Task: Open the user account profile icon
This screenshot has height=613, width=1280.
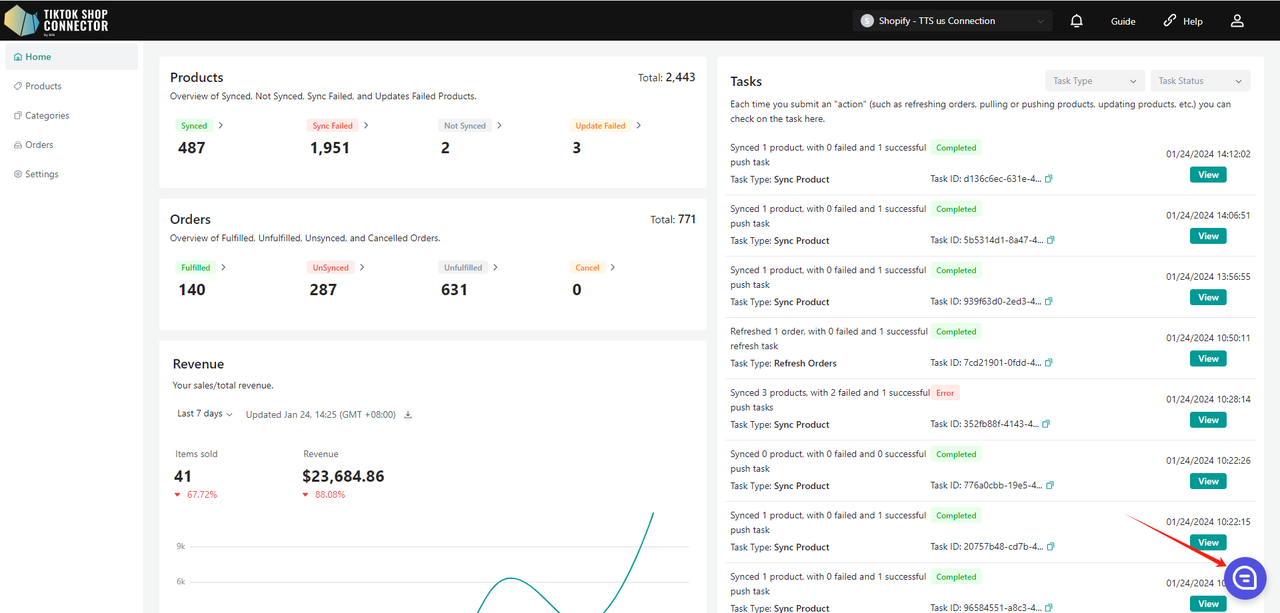Action: tap(1237, 21)
